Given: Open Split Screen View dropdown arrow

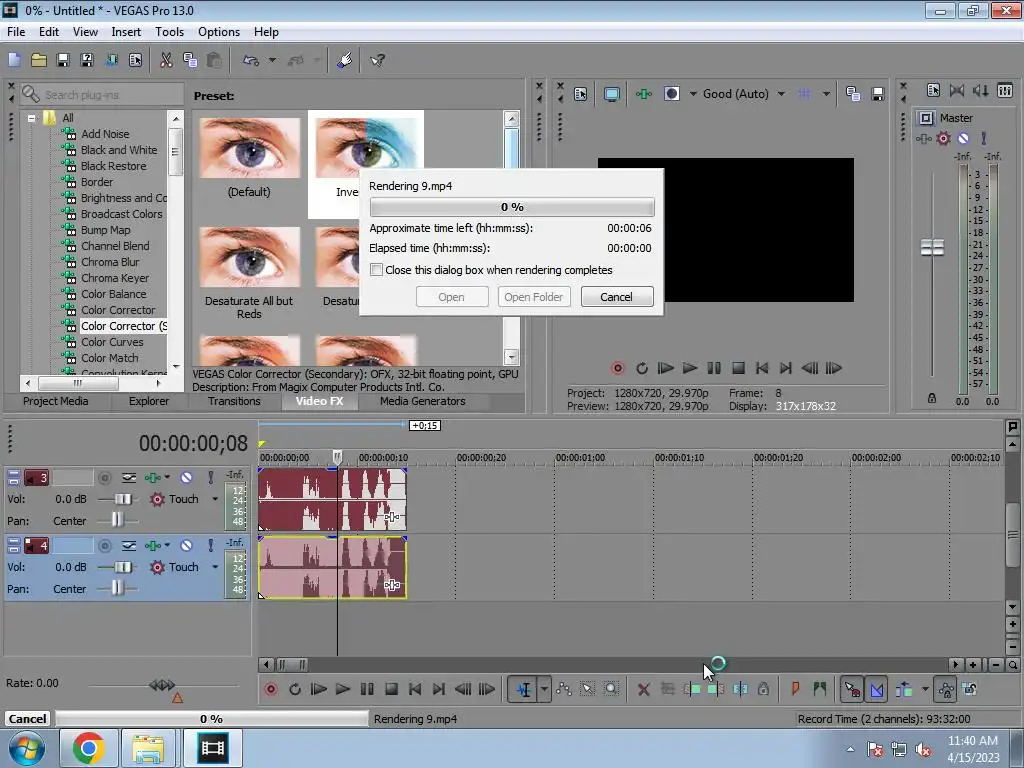Looking at the screenshot, I should [693, 94].
